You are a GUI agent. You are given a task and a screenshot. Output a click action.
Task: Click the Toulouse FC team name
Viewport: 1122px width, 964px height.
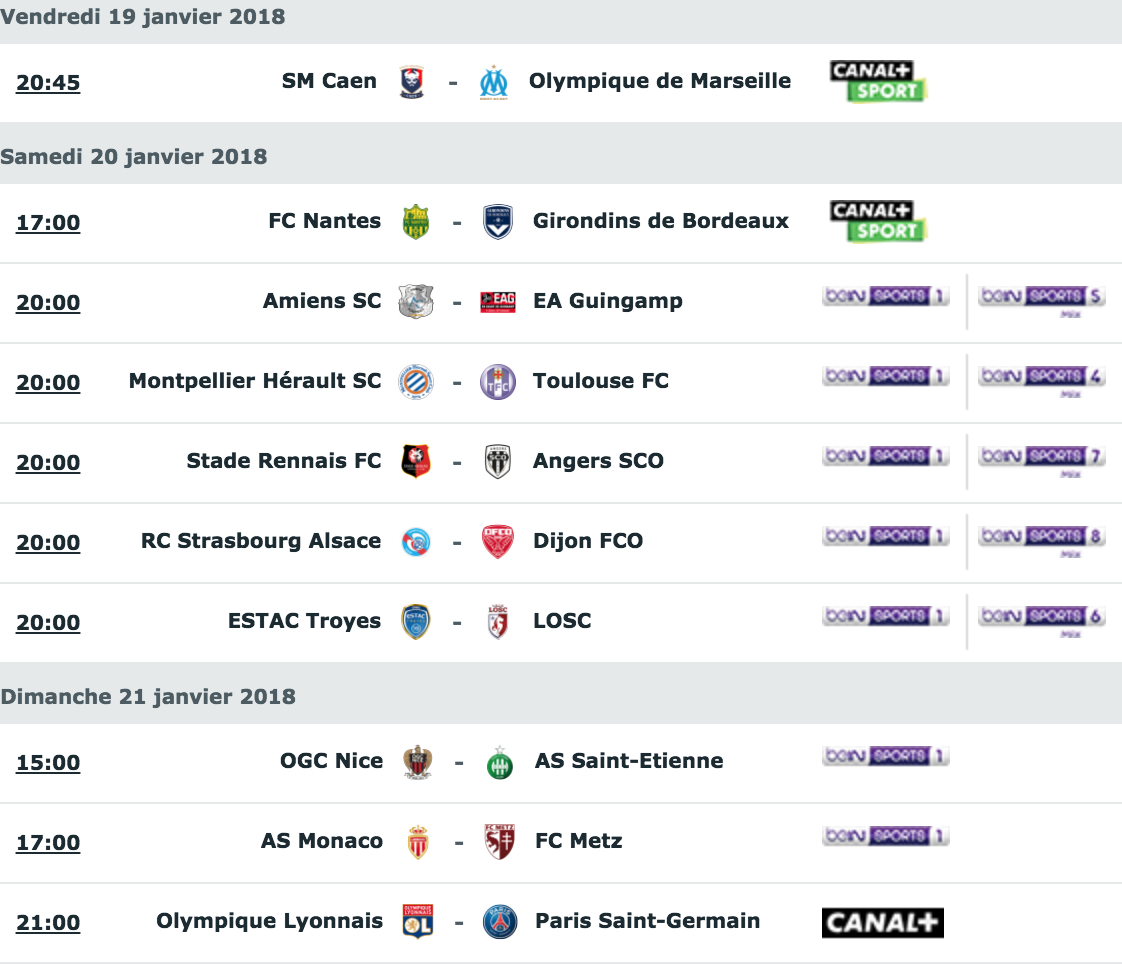601,381
